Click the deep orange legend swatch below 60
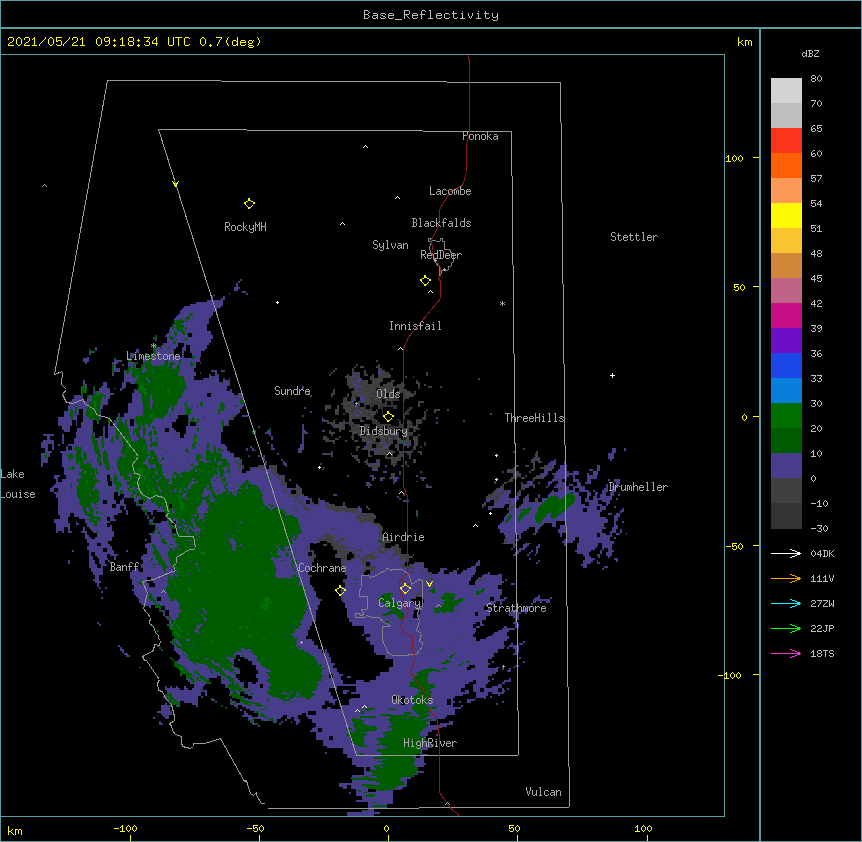Screen dimensions: 862x842 (786, 165)
